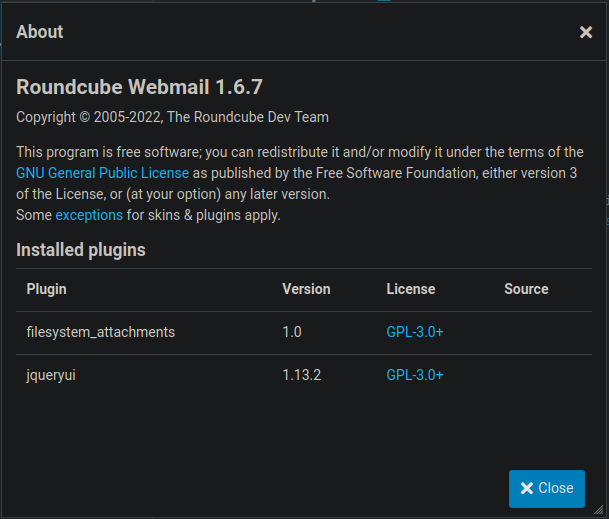Open GPL-3.0+ license link for jqueryui
The height and width of the screenshot is (519, 609).
[x=414, y=375]
